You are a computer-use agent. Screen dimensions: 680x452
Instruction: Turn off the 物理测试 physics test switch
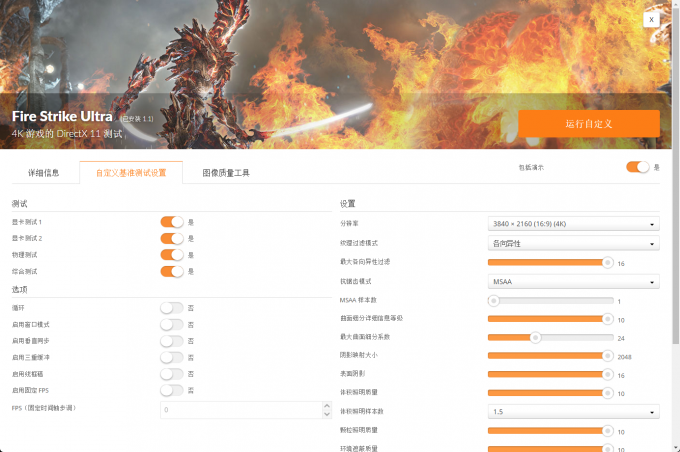pos(172,255)
